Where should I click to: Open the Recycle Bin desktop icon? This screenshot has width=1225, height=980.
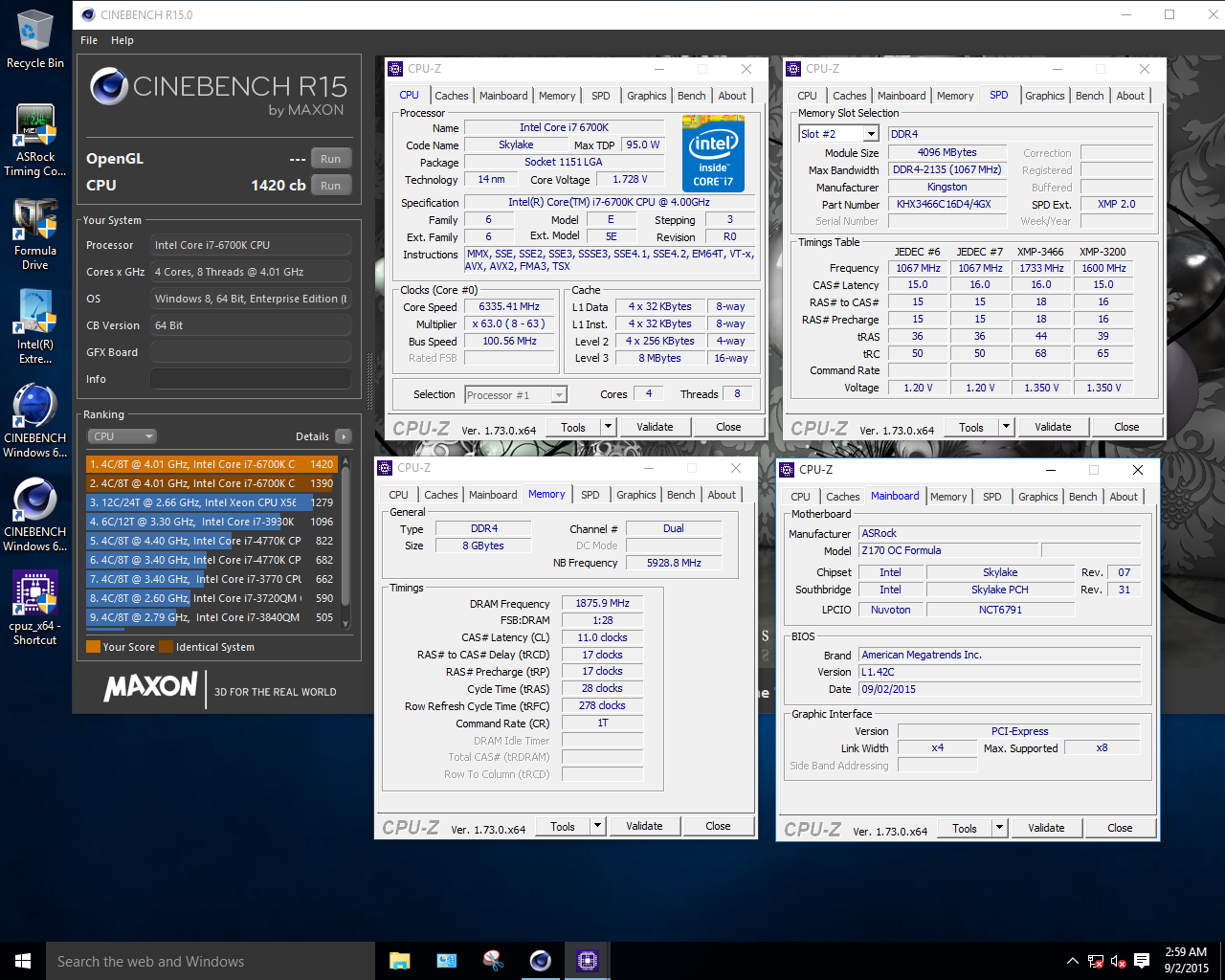click(x=35, y=39)
